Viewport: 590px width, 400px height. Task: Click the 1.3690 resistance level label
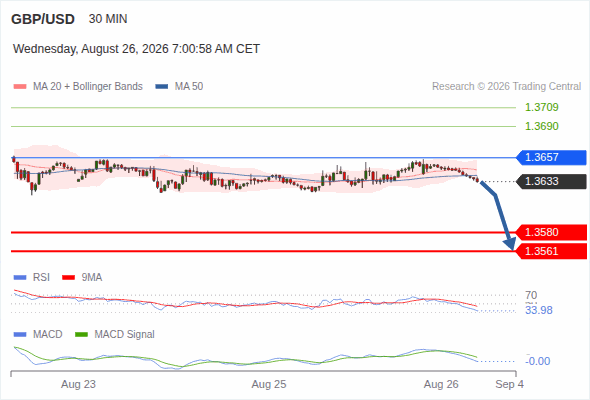coord(541,126)
